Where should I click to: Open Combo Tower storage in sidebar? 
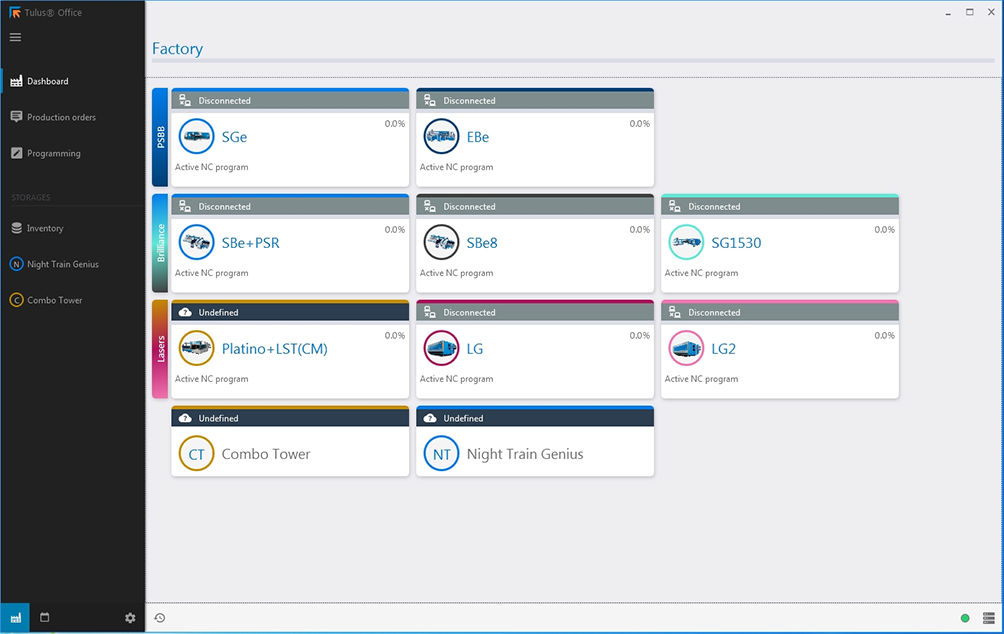(54, 300)
